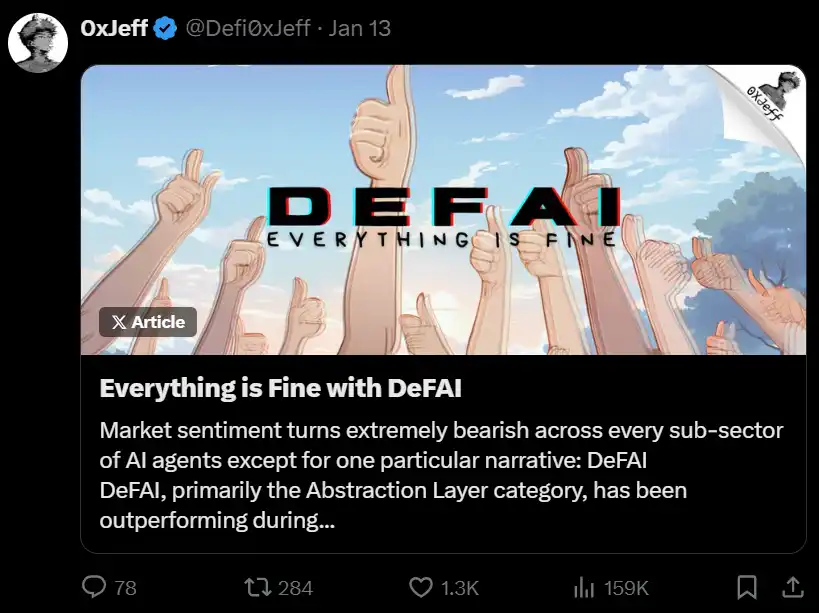Open 0xJeff's profile avatar
The height and width of the screenshot is (613, 819).
(x=38, y=44)
